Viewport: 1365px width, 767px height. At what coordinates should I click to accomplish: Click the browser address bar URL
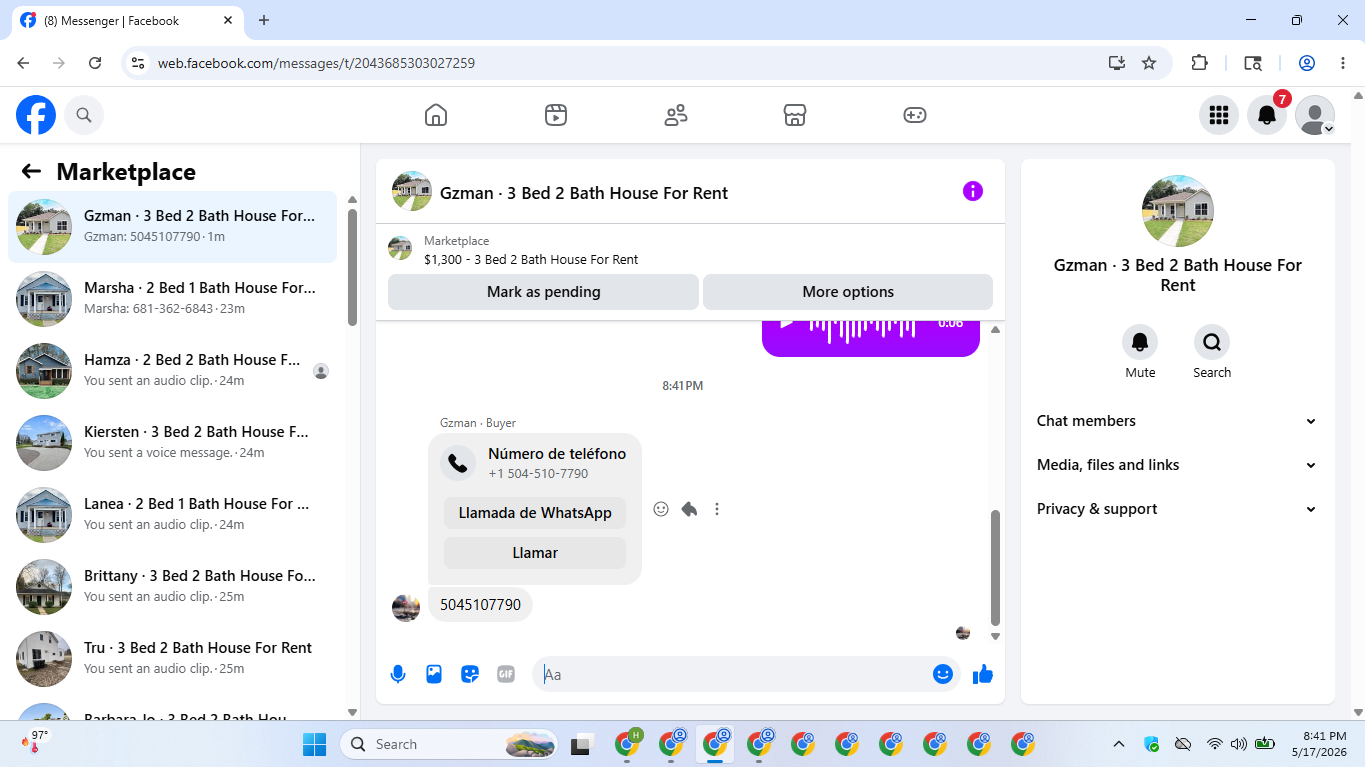pyautogui.click(x=316, y=63)
